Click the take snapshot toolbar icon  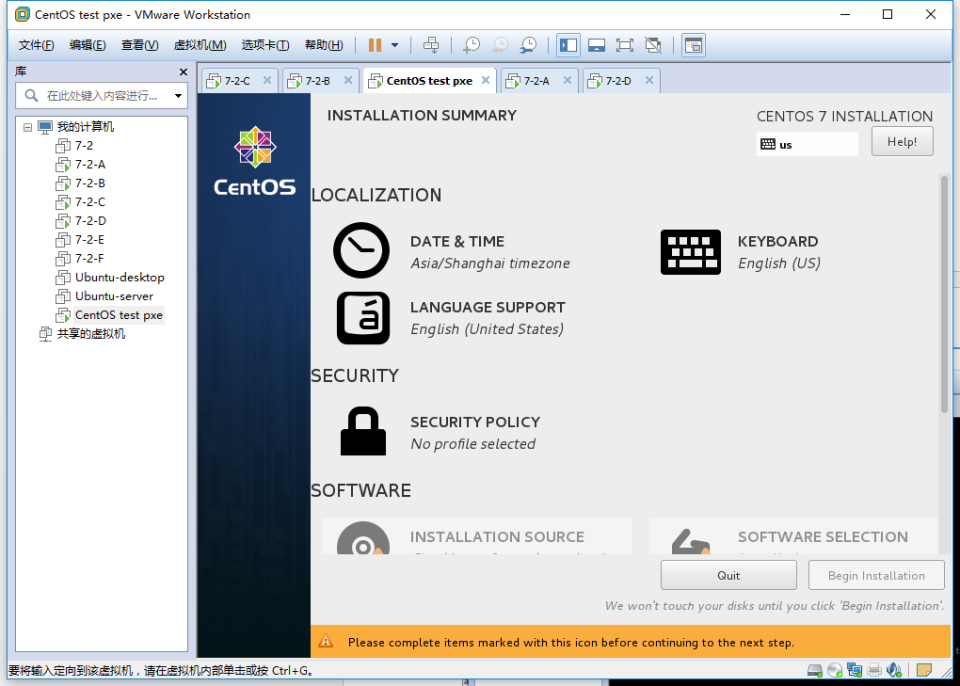click(471, 45)
